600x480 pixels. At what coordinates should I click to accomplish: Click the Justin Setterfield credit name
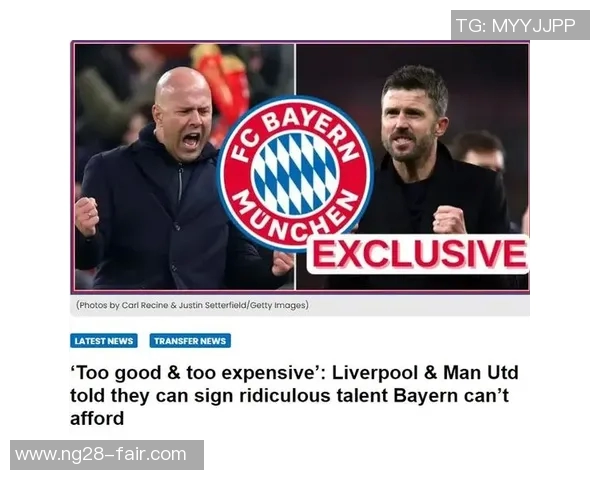coord(213,305)
